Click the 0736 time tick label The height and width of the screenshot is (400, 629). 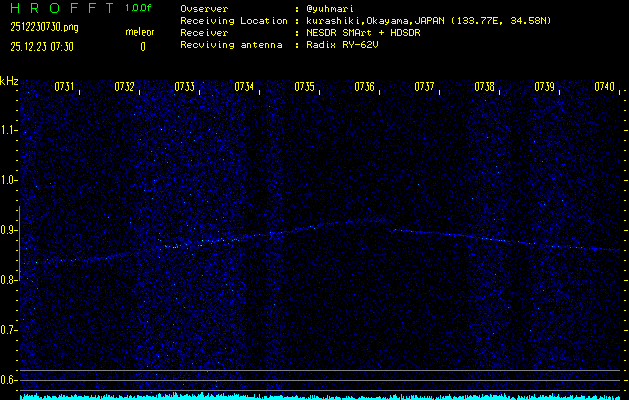(x=364, y=87)
